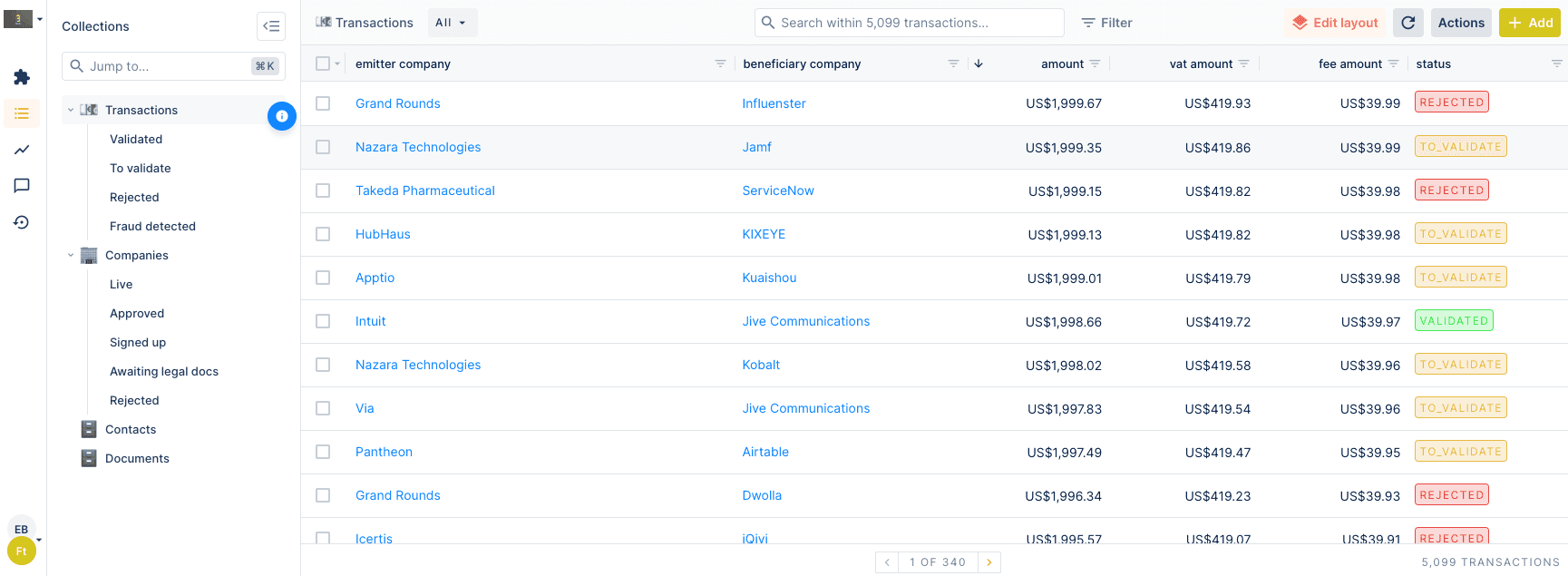
Task: Click the refresh button in toolbar
Action: [x=1408, y=23]
